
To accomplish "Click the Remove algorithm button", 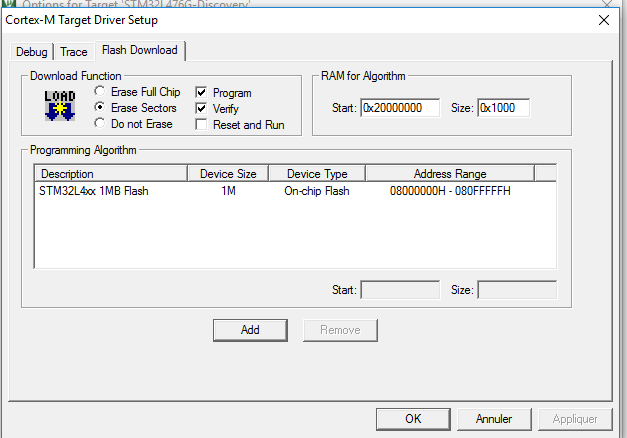I will point(340,330).
